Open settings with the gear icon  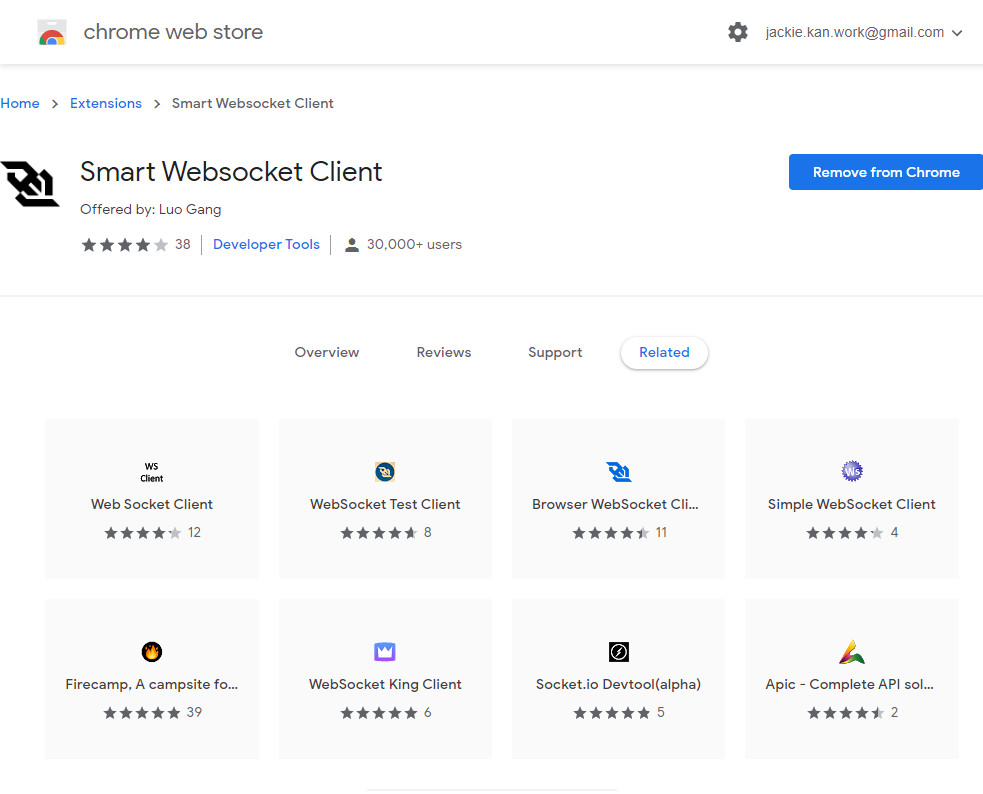pos(738,32)
